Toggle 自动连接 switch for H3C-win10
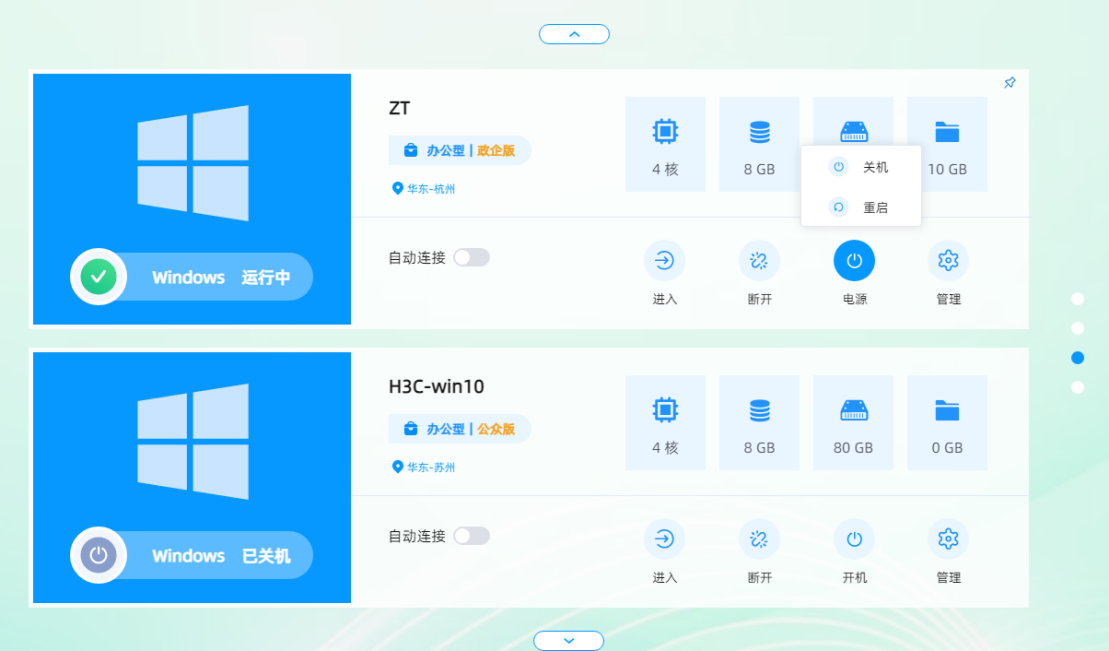 (x=472, y=536)
